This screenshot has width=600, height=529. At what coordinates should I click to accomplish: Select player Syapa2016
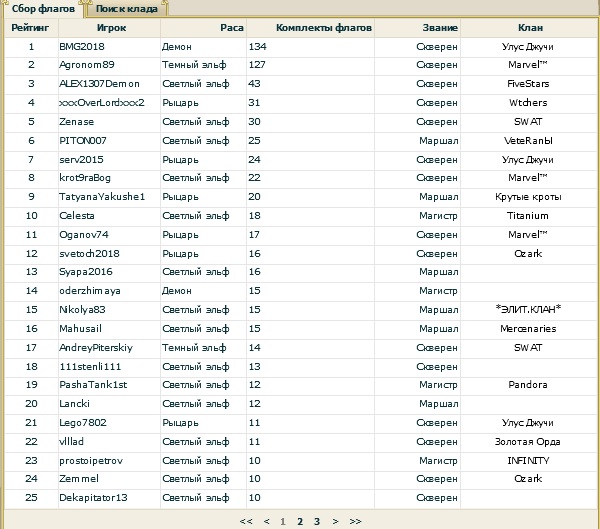pyautogui.click(x=86, y=272)
